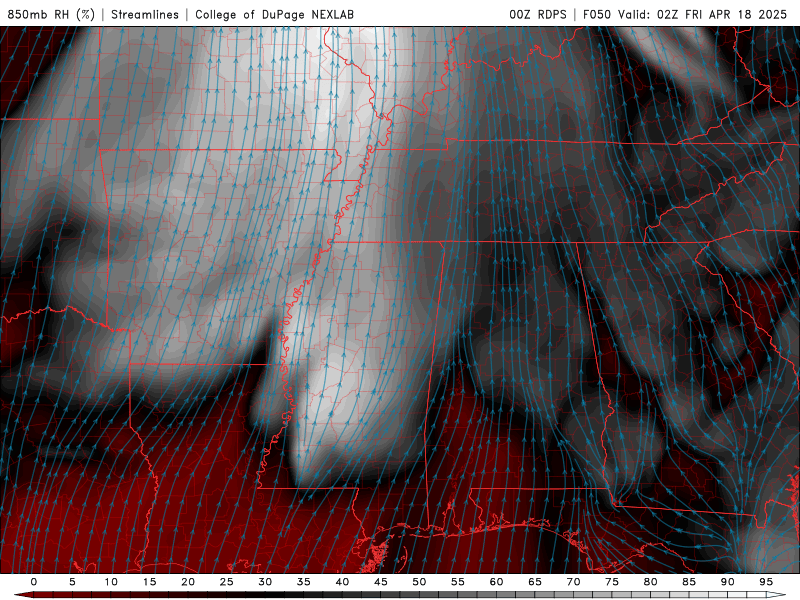Click the 0 label on the color scale
This screenshot has height=600, width=800.
pos(34,582)
